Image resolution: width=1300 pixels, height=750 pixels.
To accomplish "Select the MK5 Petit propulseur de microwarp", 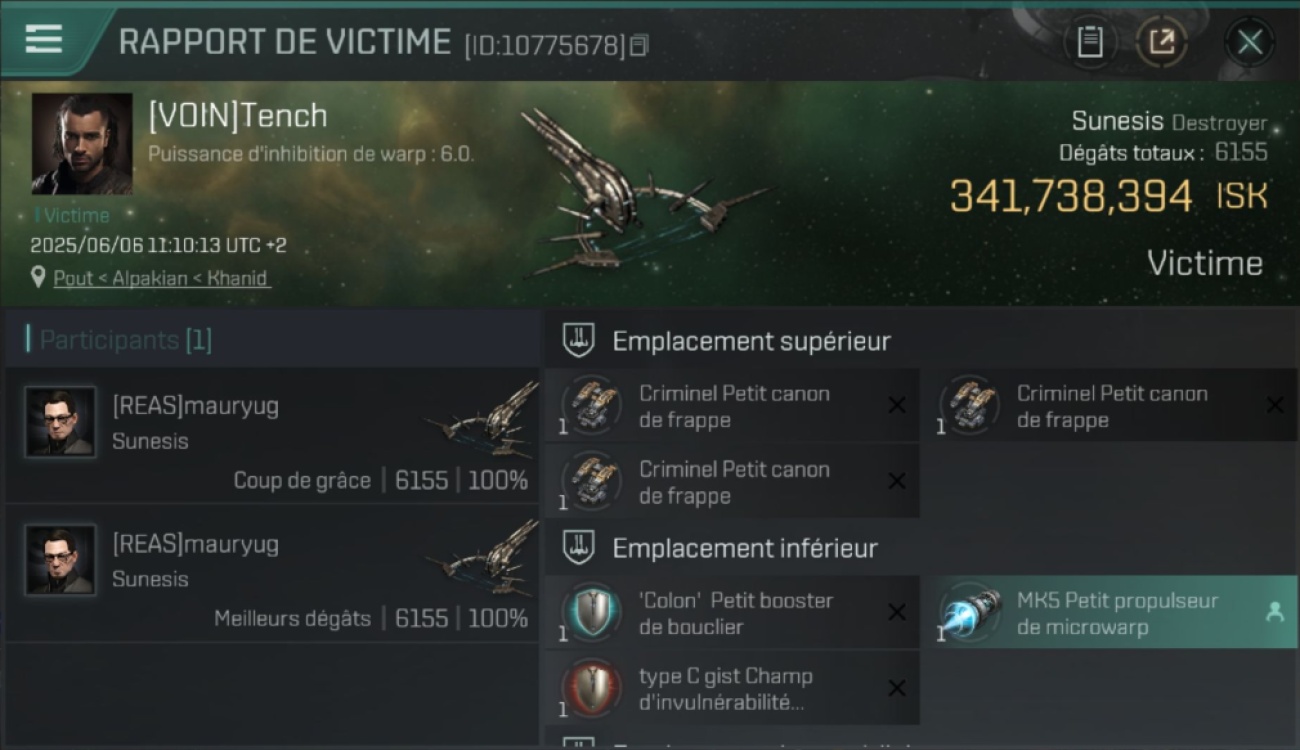I will tap(1114, 612).
